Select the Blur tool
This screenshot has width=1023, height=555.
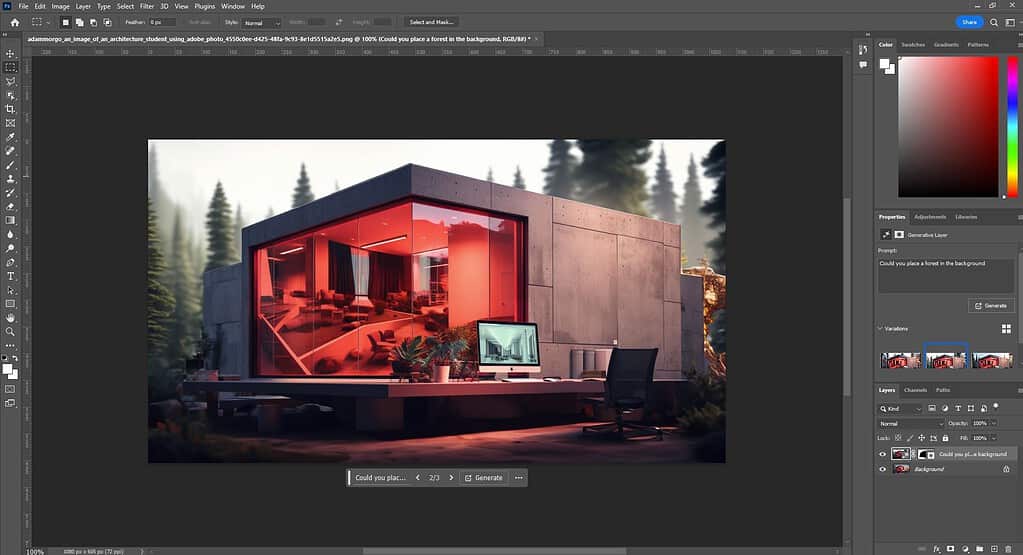pos(10,234)
